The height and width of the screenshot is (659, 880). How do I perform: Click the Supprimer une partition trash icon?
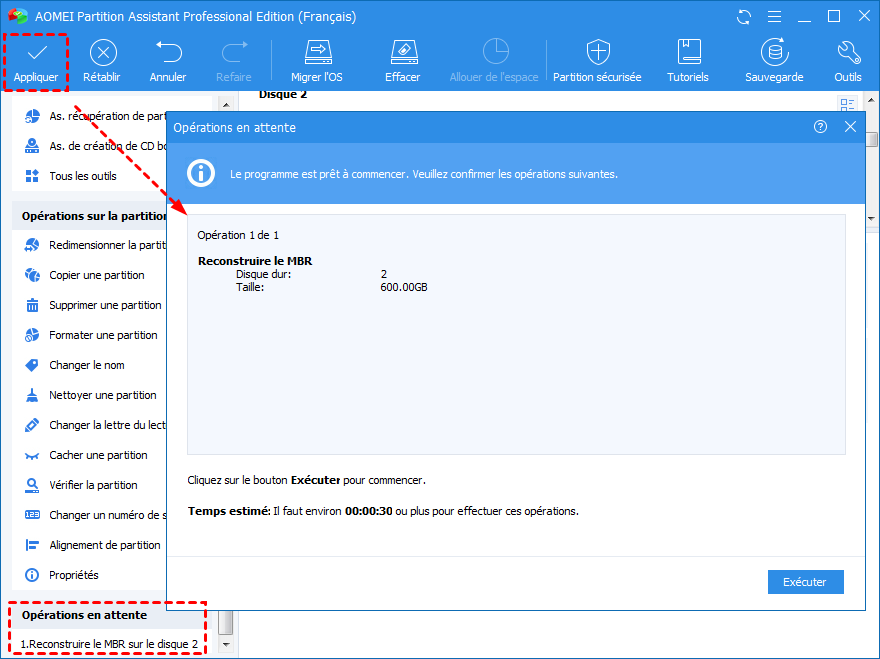click(33, 305)
